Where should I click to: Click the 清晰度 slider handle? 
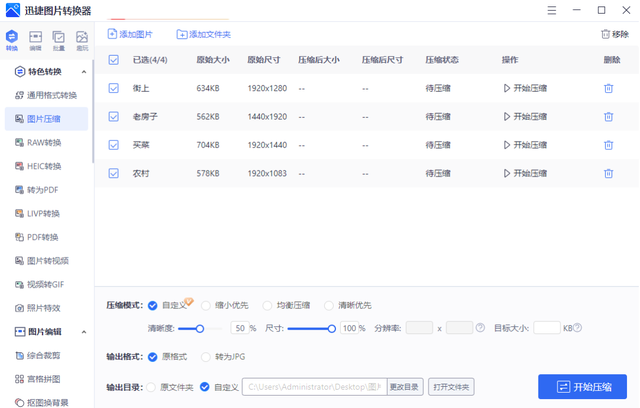coord(200,328)
